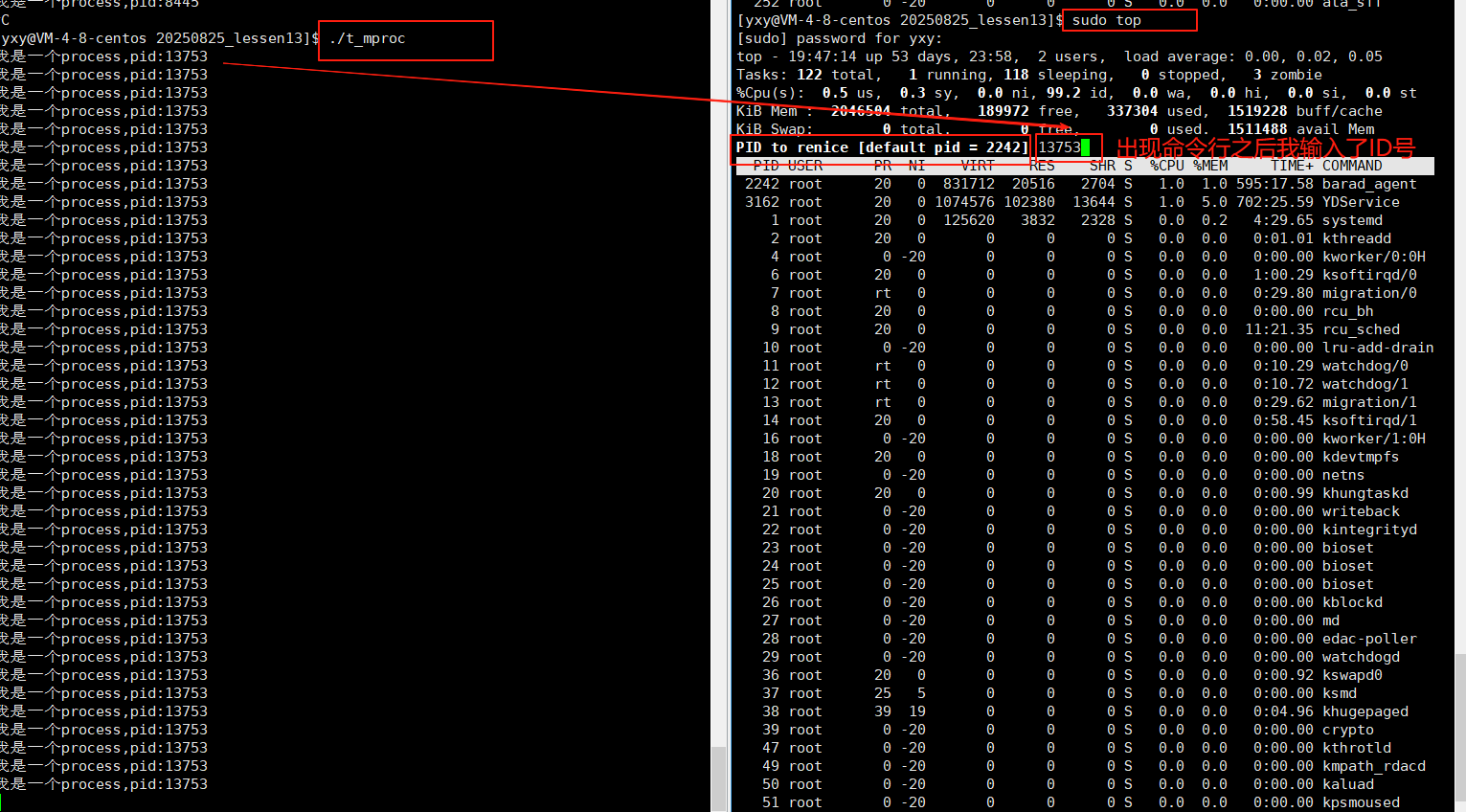Viewport: 1466px width, 812px height.
Task: Select the ksoftirqd/1 process row
Action: click(1085, 420)
